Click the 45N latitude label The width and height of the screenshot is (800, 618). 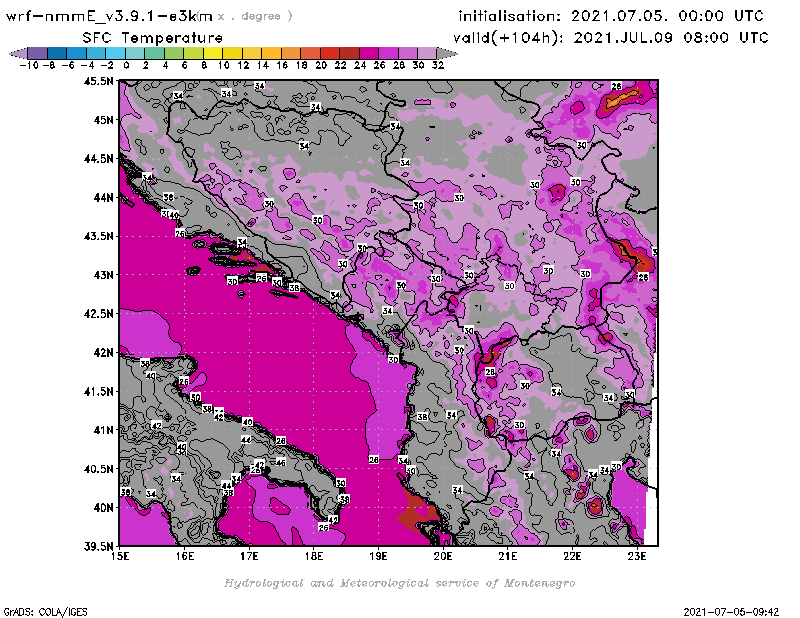click(x=104, y=120)
